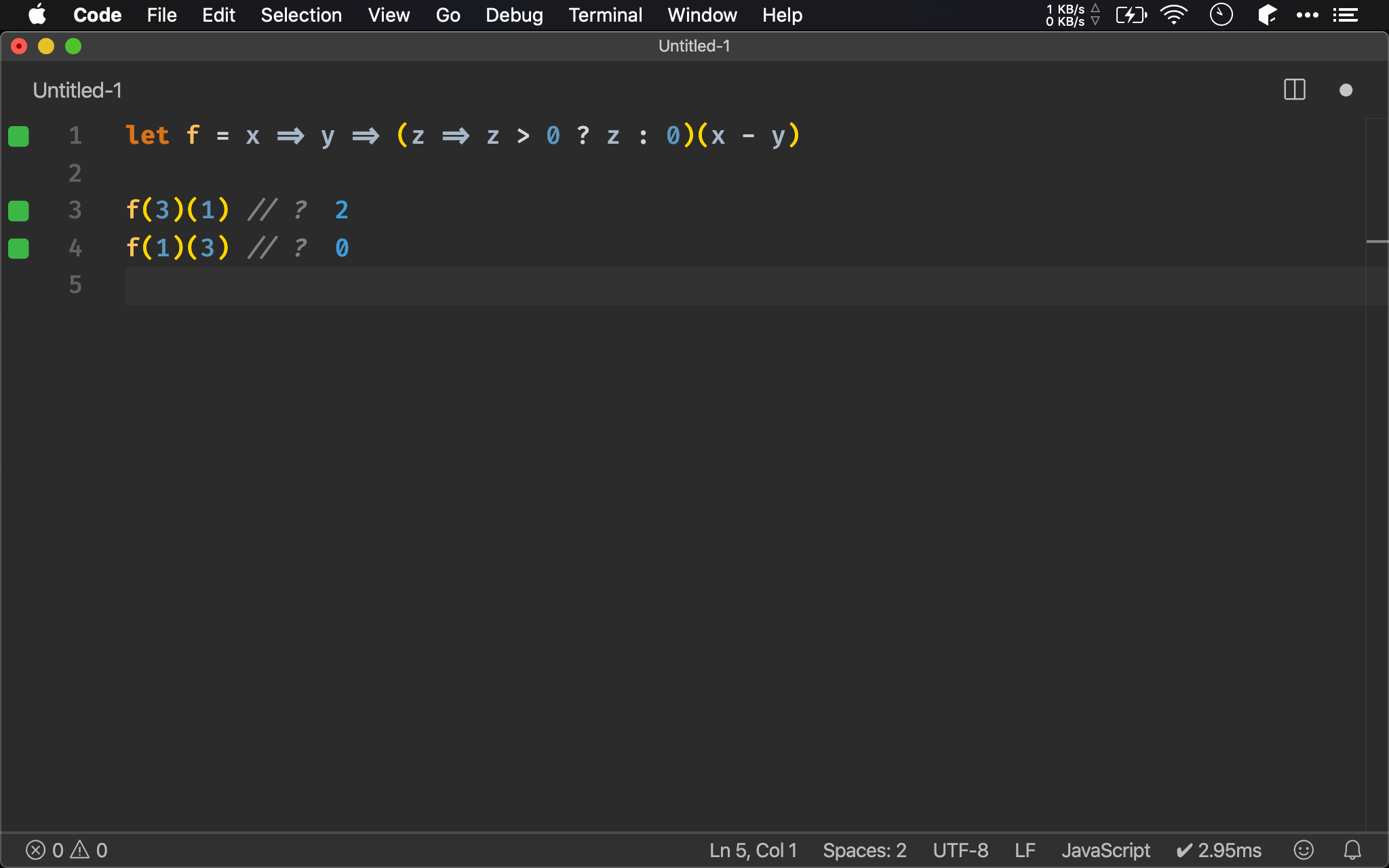Open the Edit menu
Screen dimensions: 1389x868
(x=218, y=15)
